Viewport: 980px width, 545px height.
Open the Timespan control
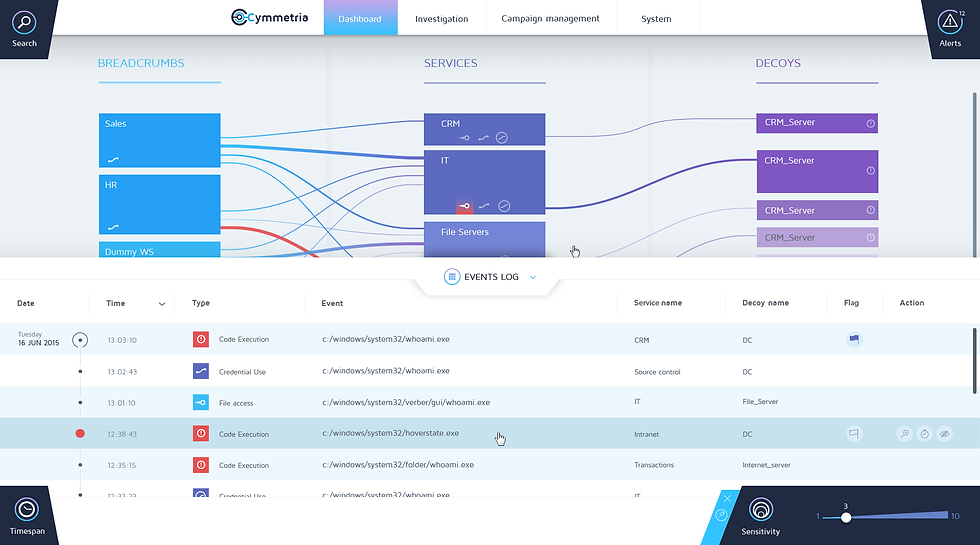click(x=27, y=516)
